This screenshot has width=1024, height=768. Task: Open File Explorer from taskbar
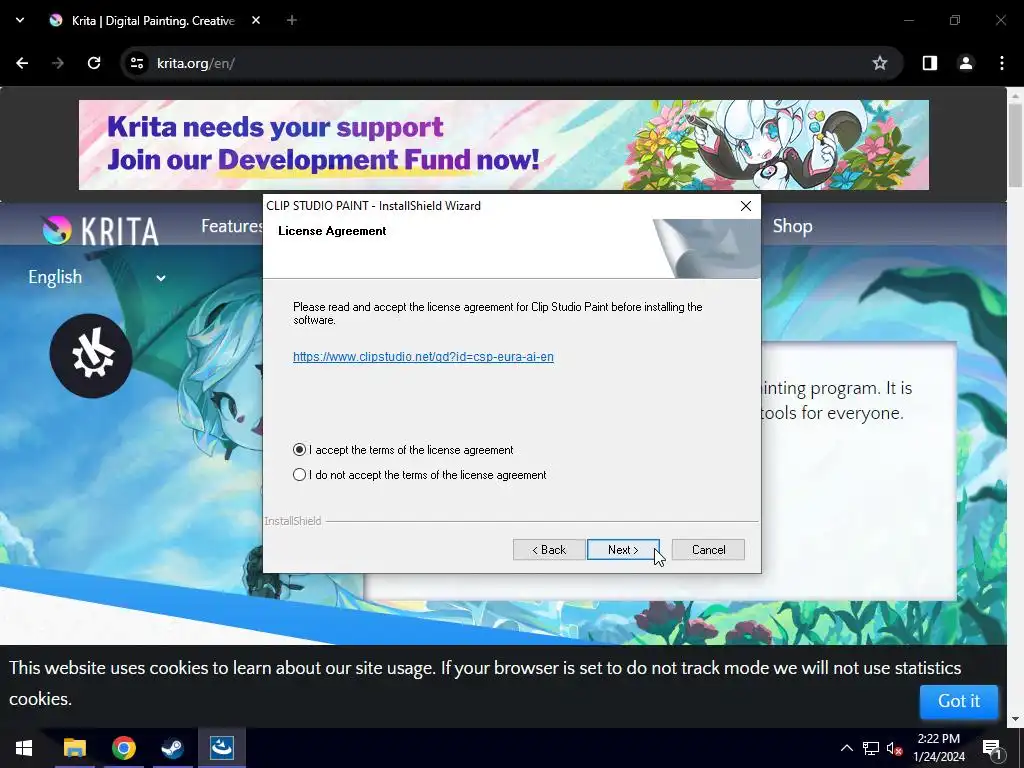tap(74, 748)
